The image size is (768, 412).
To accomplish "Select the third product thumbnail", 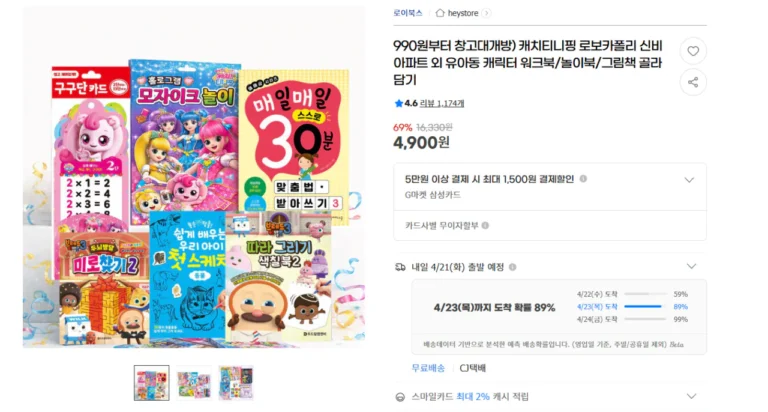I will coord(236,383).
